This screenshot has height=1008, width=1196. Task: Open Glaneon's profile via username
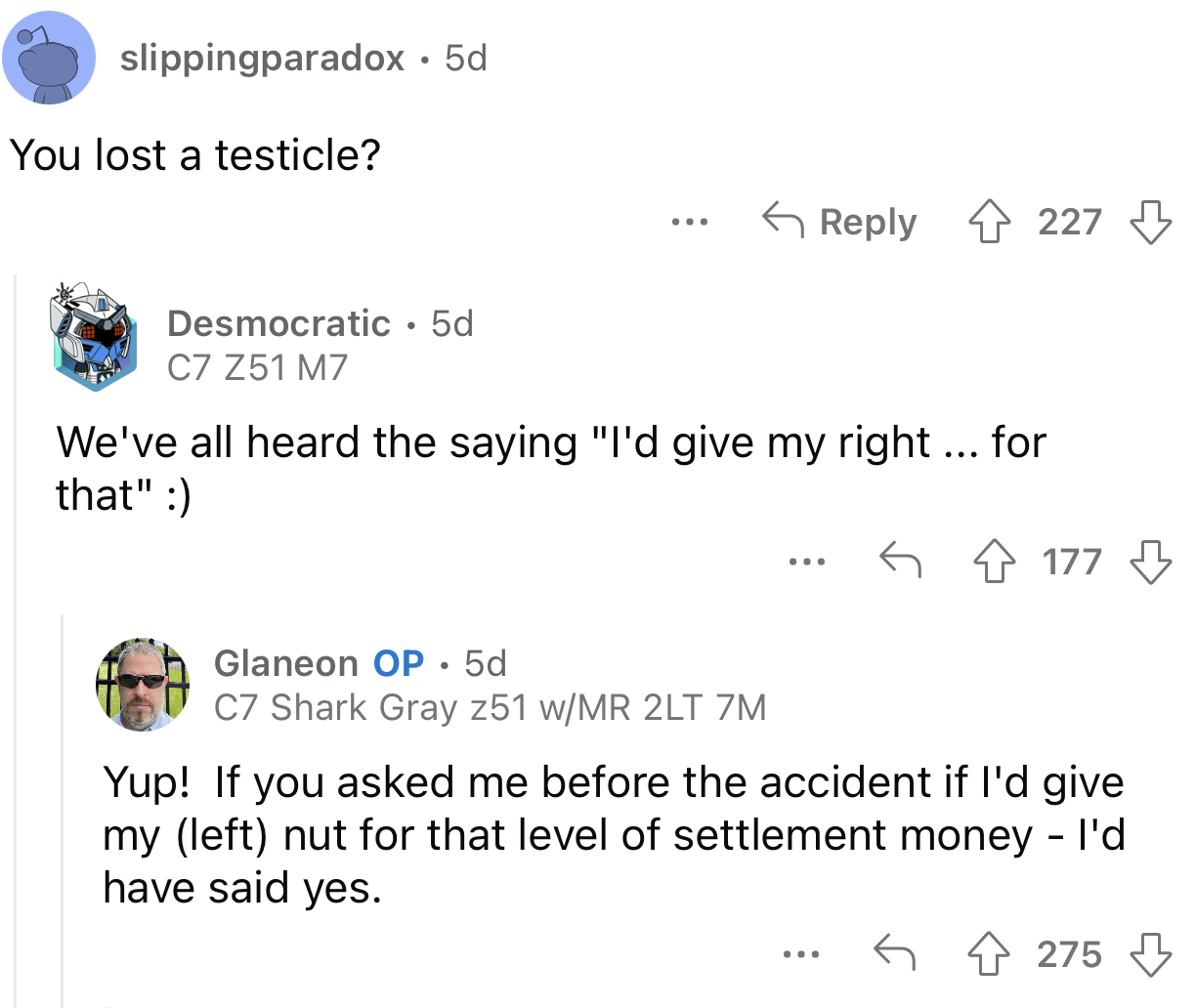(x=286, y=663)
